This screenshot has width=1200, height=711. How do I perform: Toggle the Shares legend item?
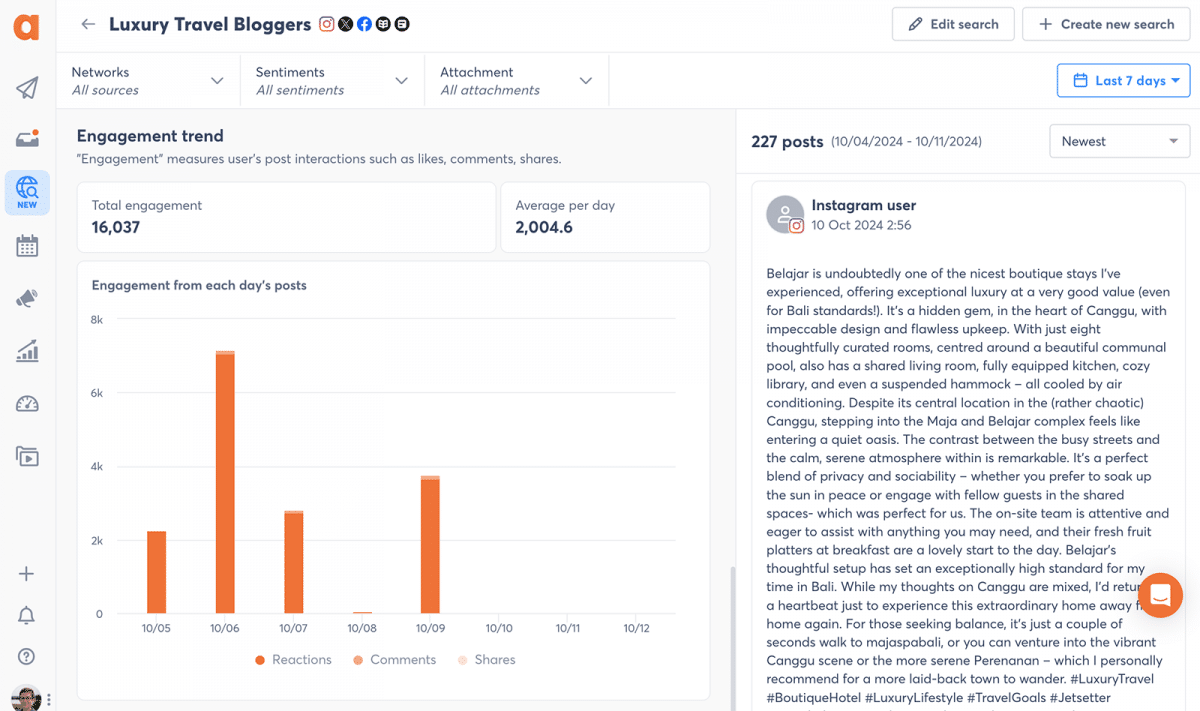coord(487,660)
